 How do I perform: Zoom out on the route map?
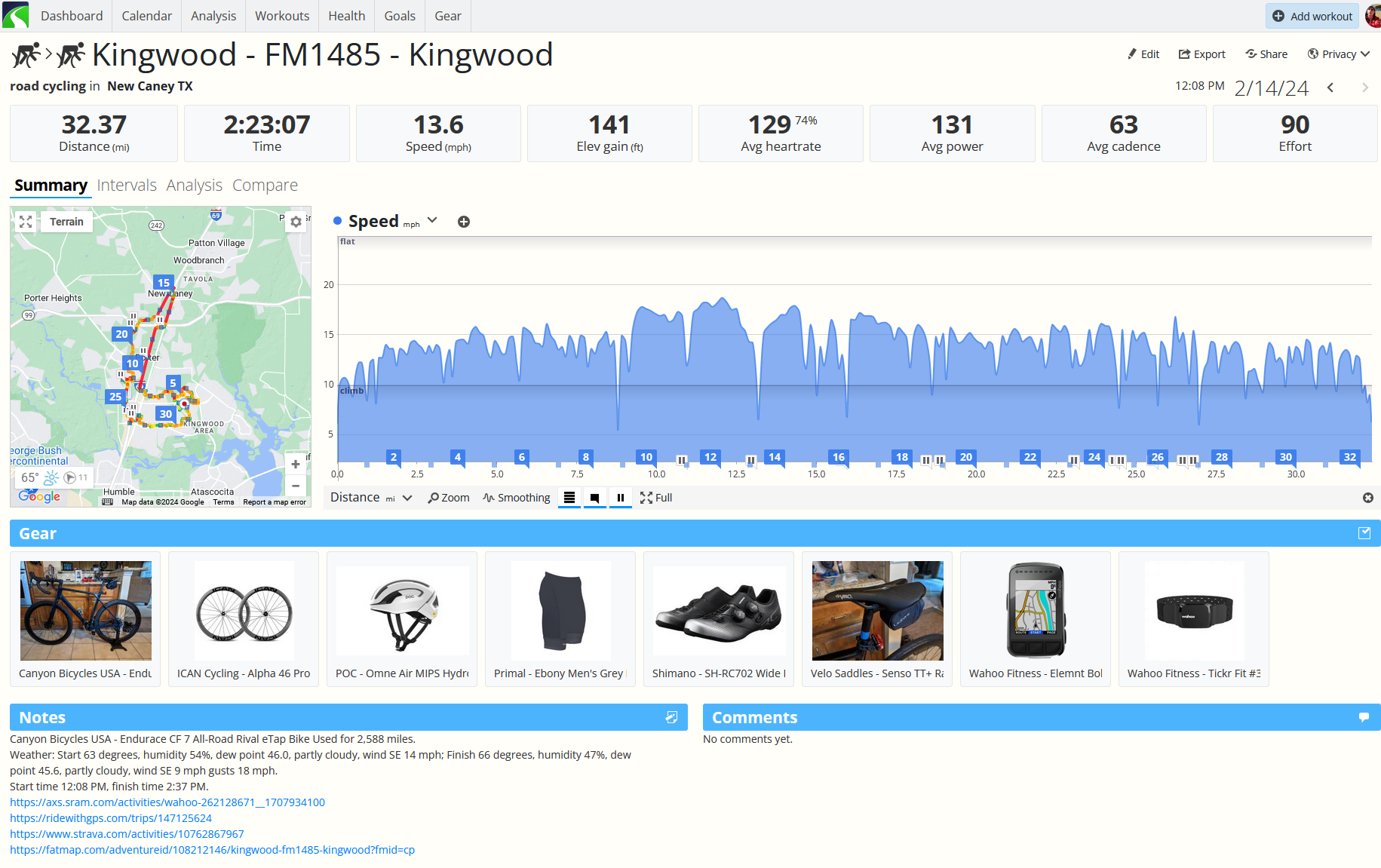pyautogui.click(x=296, y=486)
